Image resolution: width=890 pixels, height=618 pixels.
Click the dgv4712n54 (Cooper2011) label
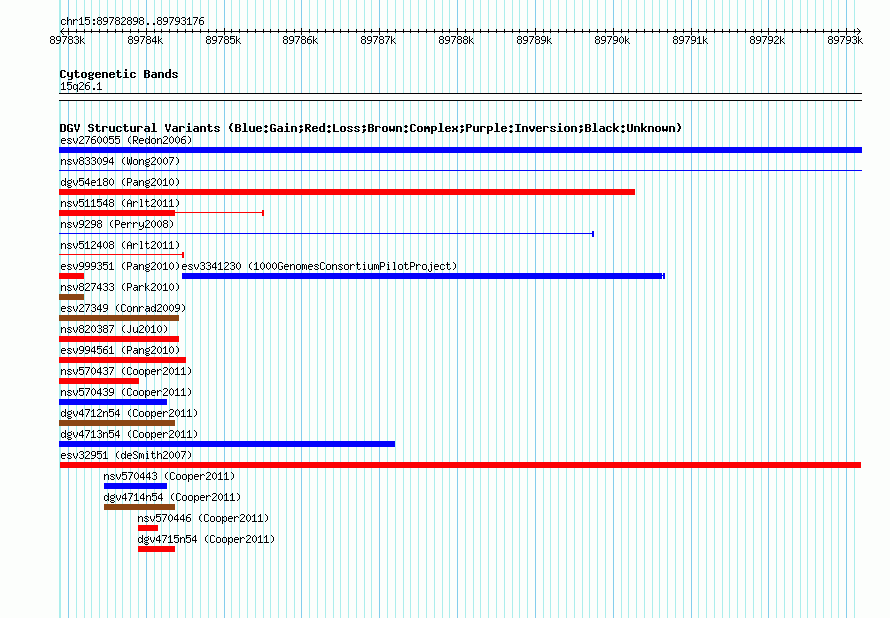point(129,413)
